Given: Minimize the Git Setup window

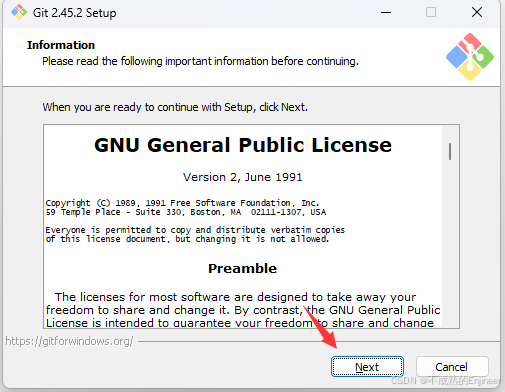Looking at the screenshot, I should [x=386, y=13].
